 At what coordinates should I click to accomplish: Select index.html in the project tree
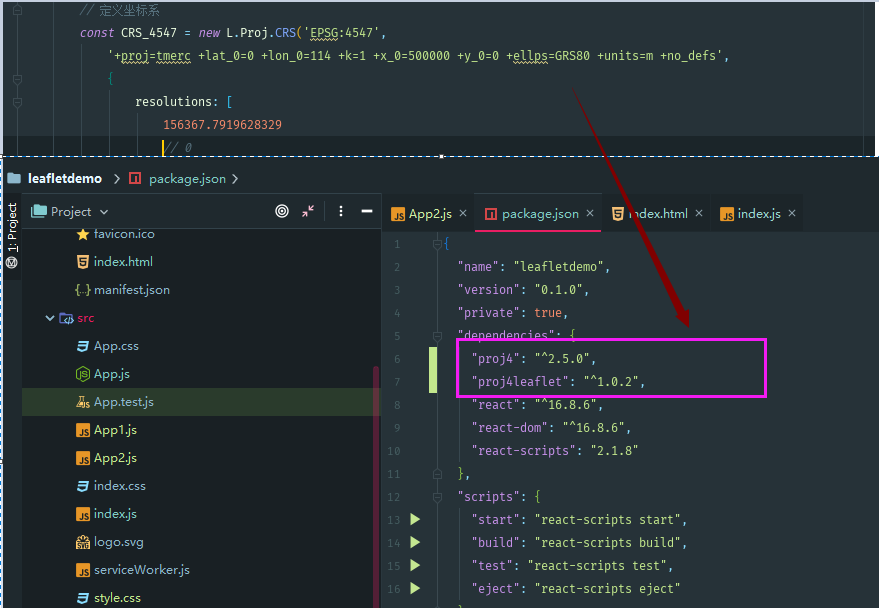114,262
